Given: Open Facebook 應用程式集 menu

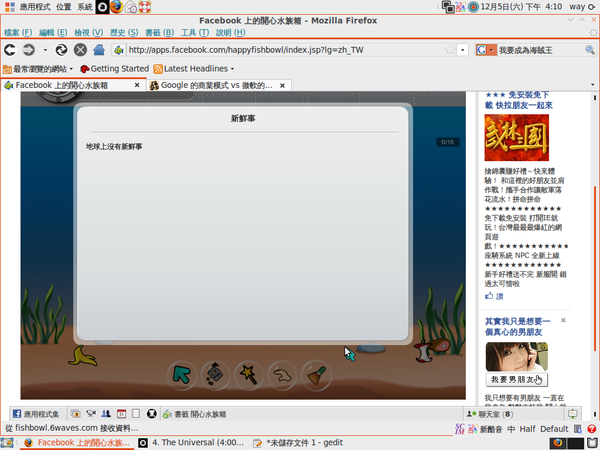Looking at the screenshot, I should [x=36, y=414].
